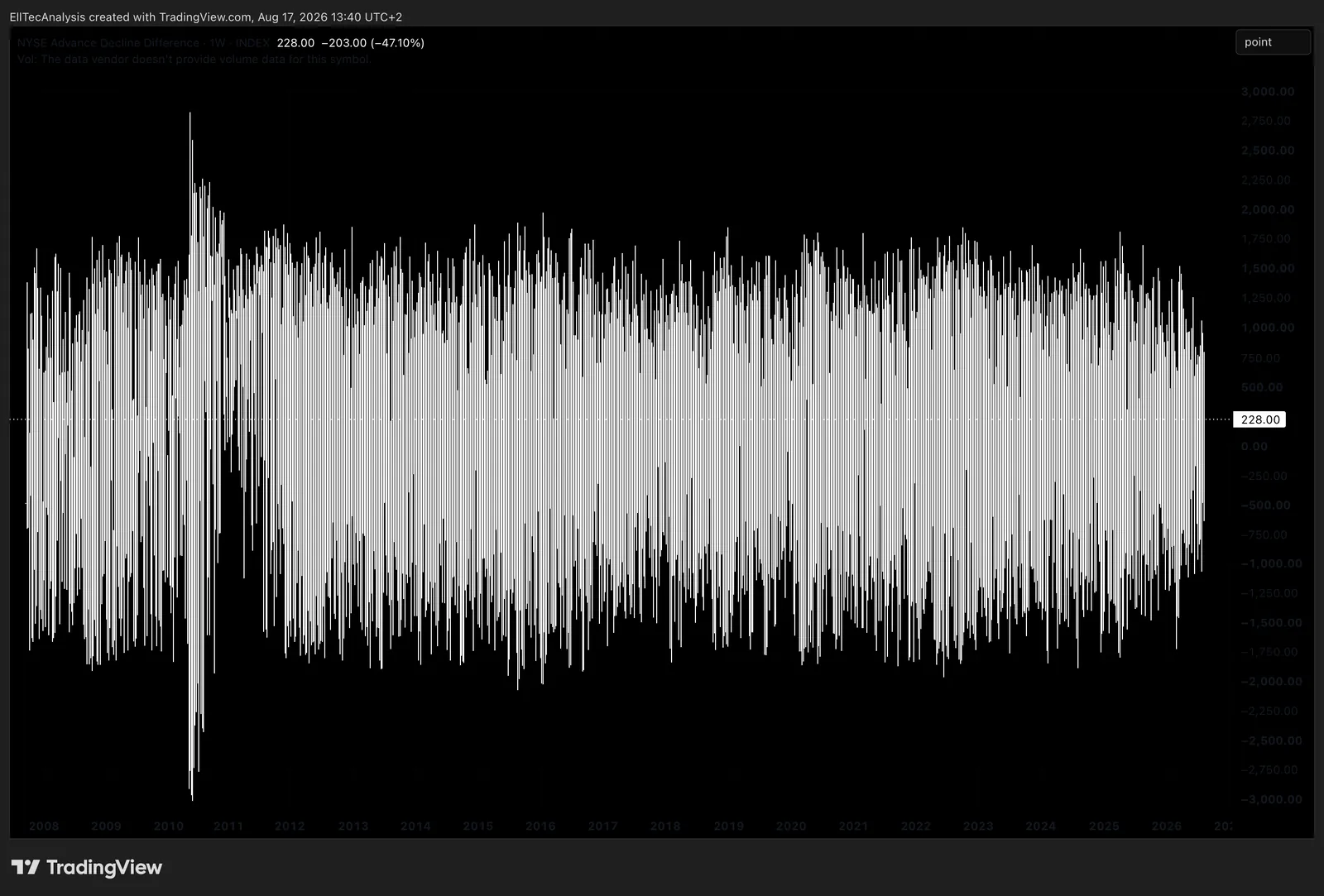Image resolution: width=1324 pixels, height=896 pixels.
Task: Click the volume data unavailable message
Action: [x=194, y=60]
